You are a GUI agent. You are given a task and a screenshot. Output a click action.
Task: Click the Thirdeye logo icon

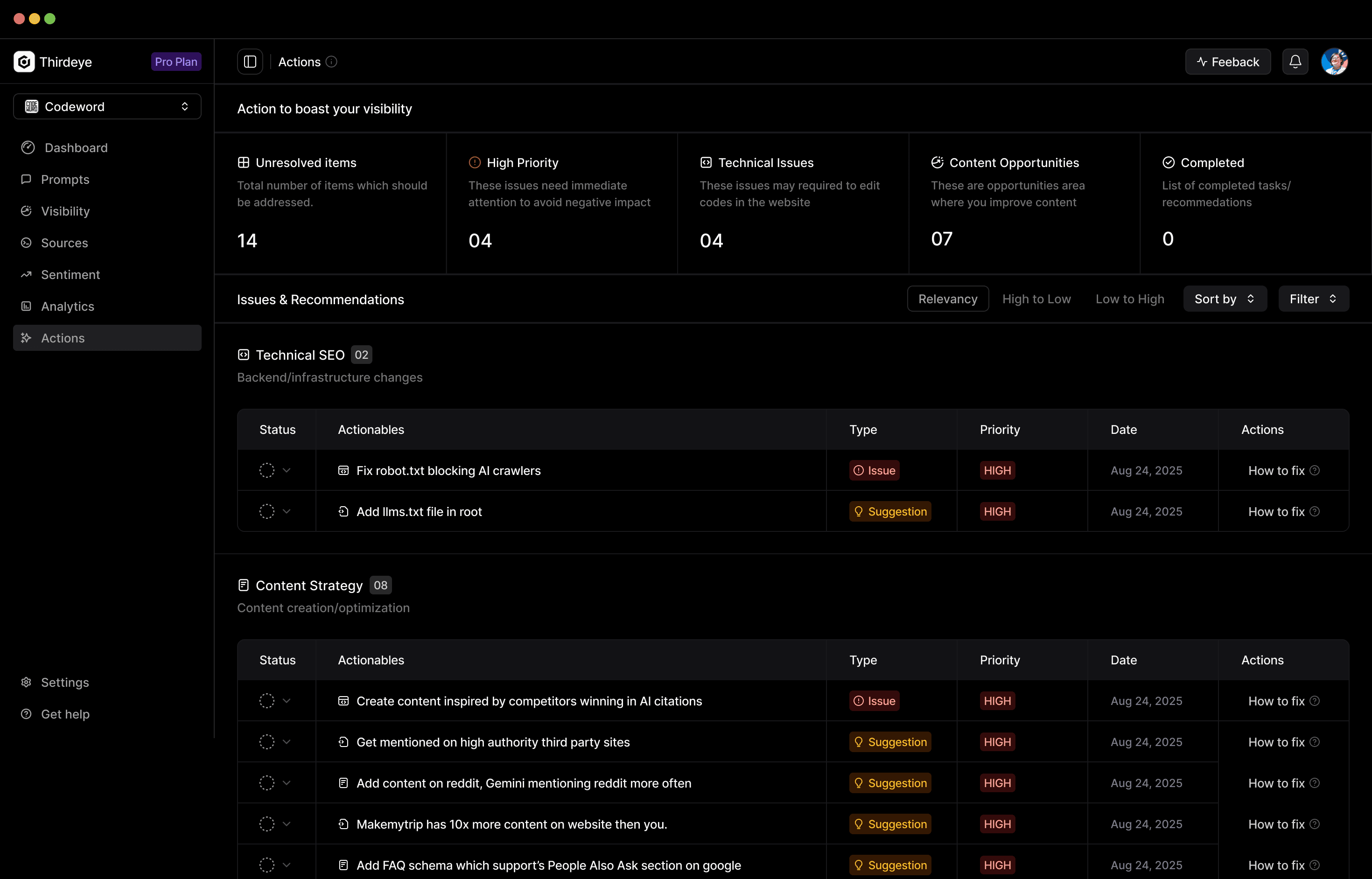tap(24, 62)
